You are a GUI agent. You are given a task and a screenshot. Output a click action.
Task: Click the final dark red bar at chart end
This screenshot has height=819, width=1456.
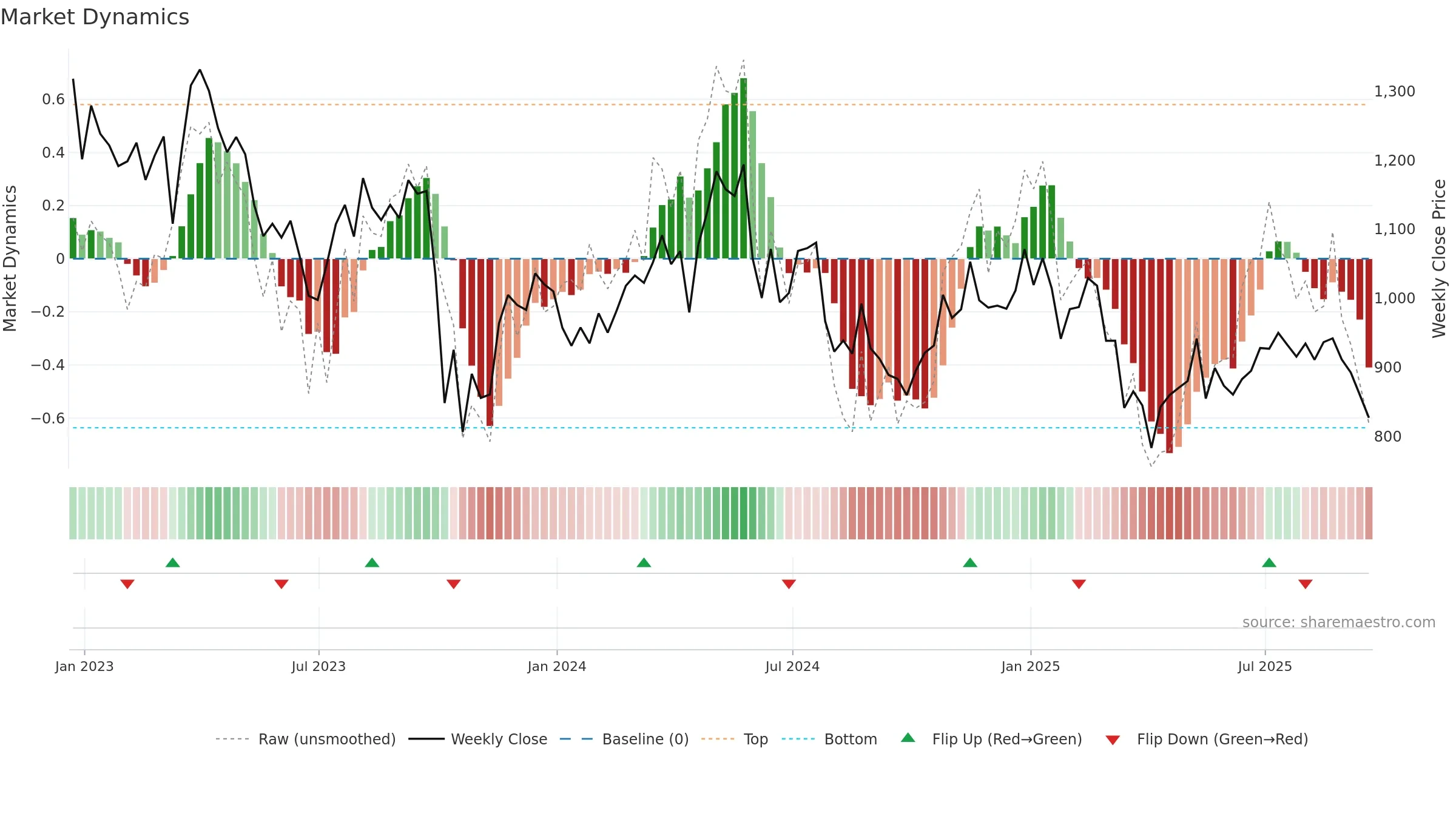coord(1369,313)
